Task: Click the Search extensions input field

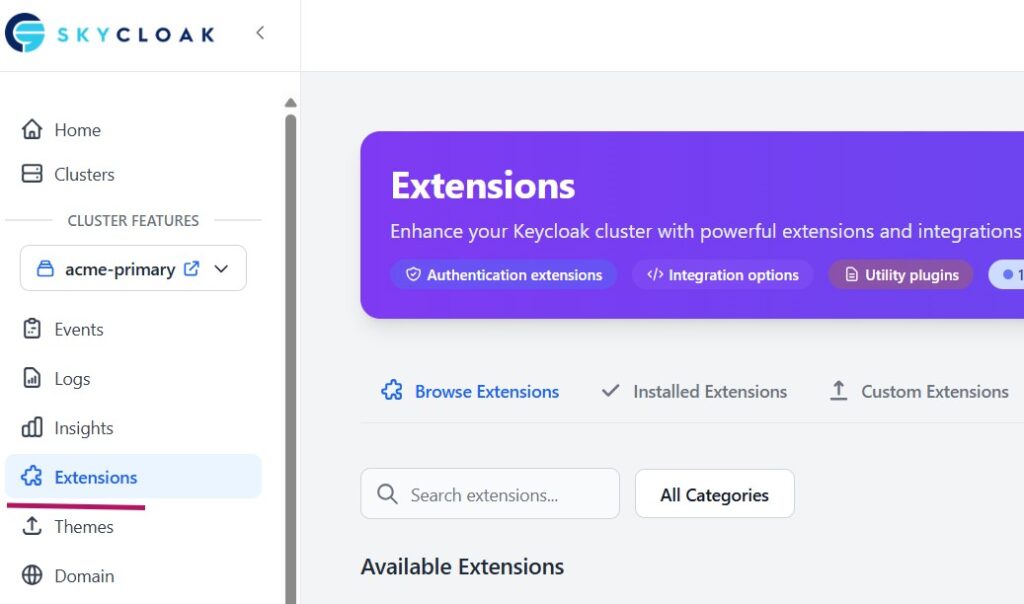Action: [490, 494]
